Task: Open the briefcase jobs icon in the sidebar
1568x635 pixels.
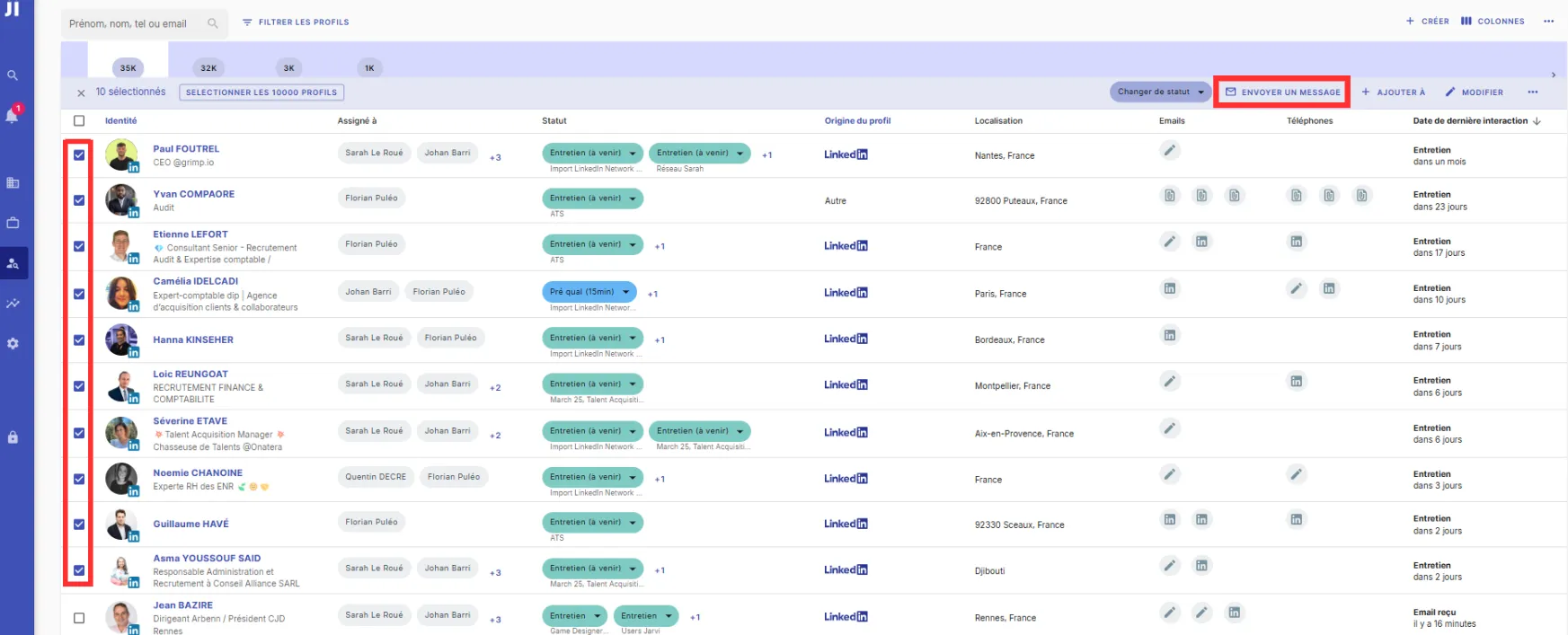Action: pyautogui.click(x=13, y=223)
